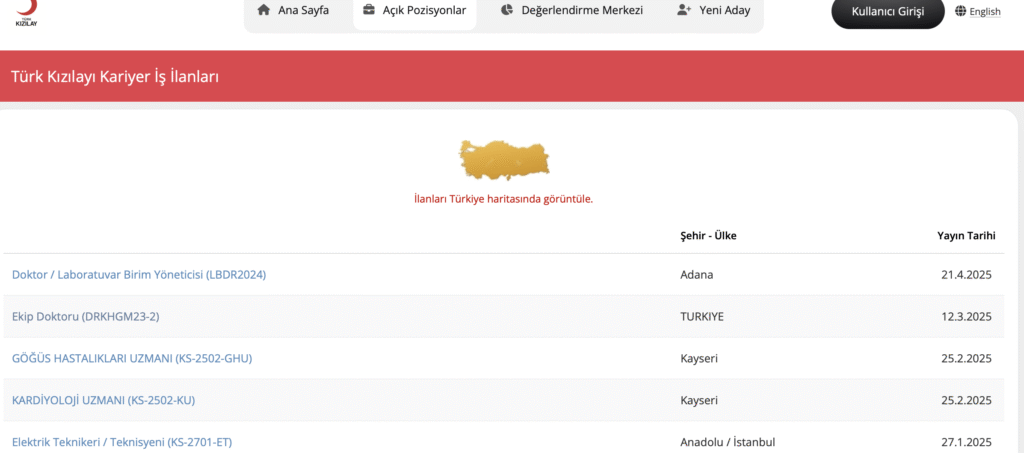The image size is (1024, 453).
Task: Open the Yeni Aday page
Action: (x=714, y=10)
